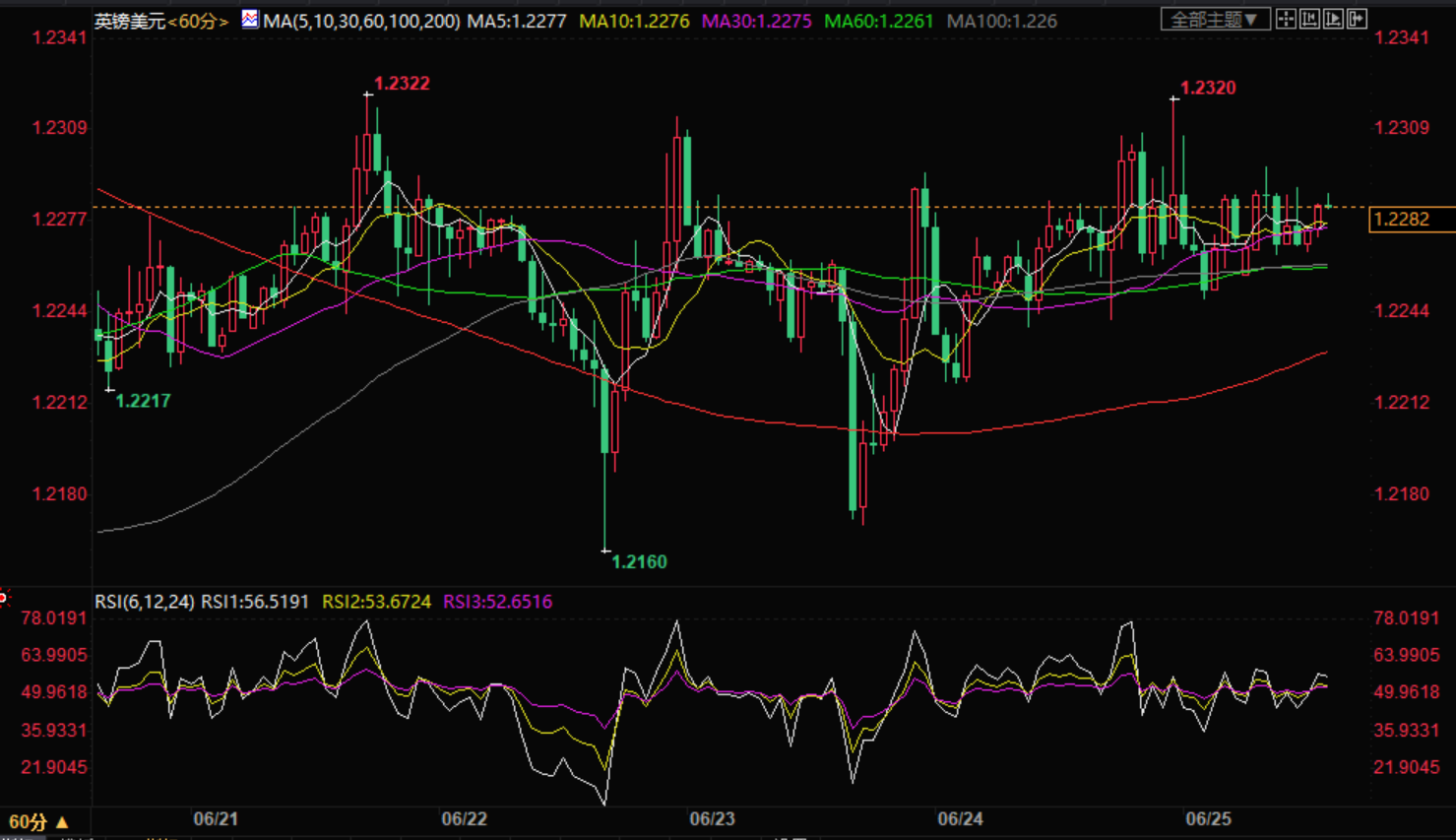The image size is (1456, 840).
Task: Click the RSI2:53.6724 legend label
Action: pos(377,602)
